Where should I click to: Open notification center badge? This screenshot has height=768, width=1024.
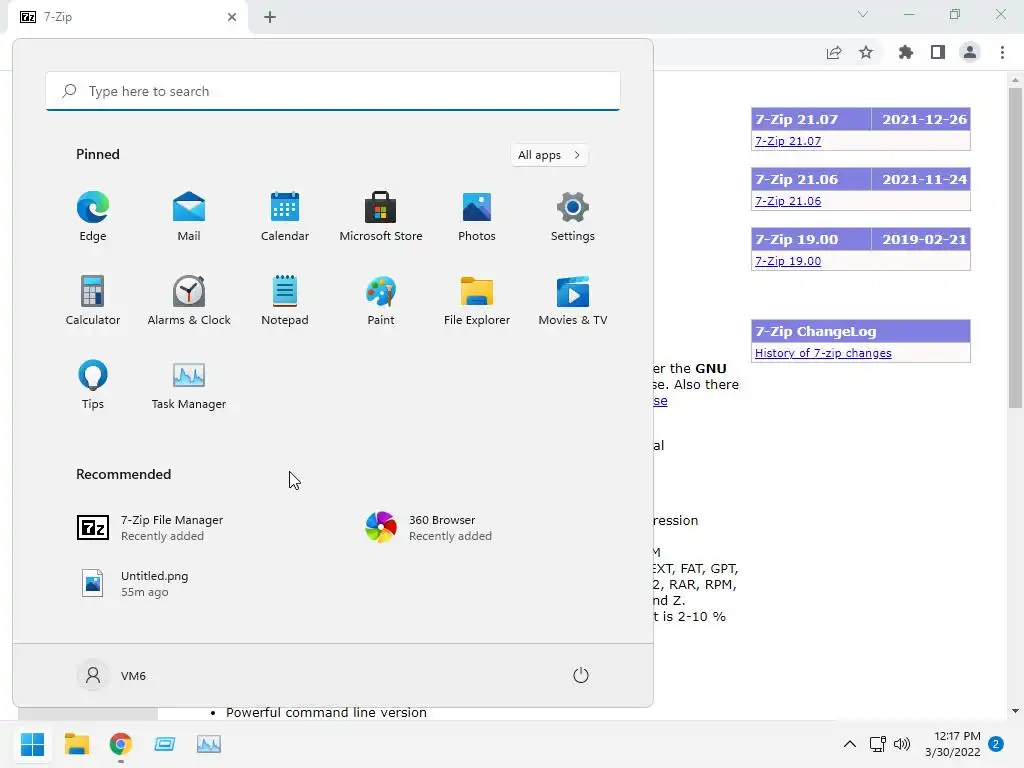(996, 744)
